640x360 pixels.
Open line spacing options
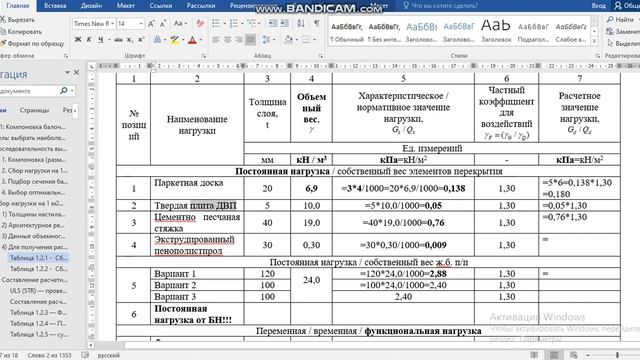coord(267,40)
